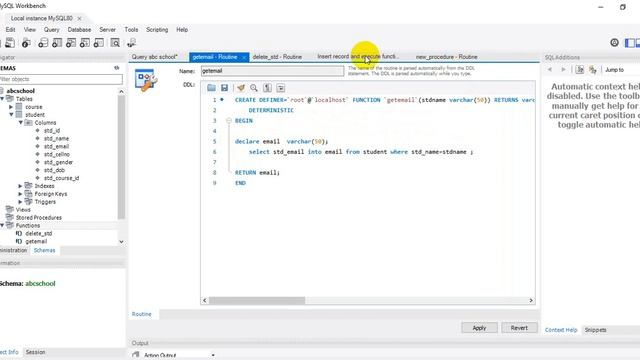Screen dimensions: 640x360
Task: Open Workbench preferences gear icon
Action: [x=614, y=42]
